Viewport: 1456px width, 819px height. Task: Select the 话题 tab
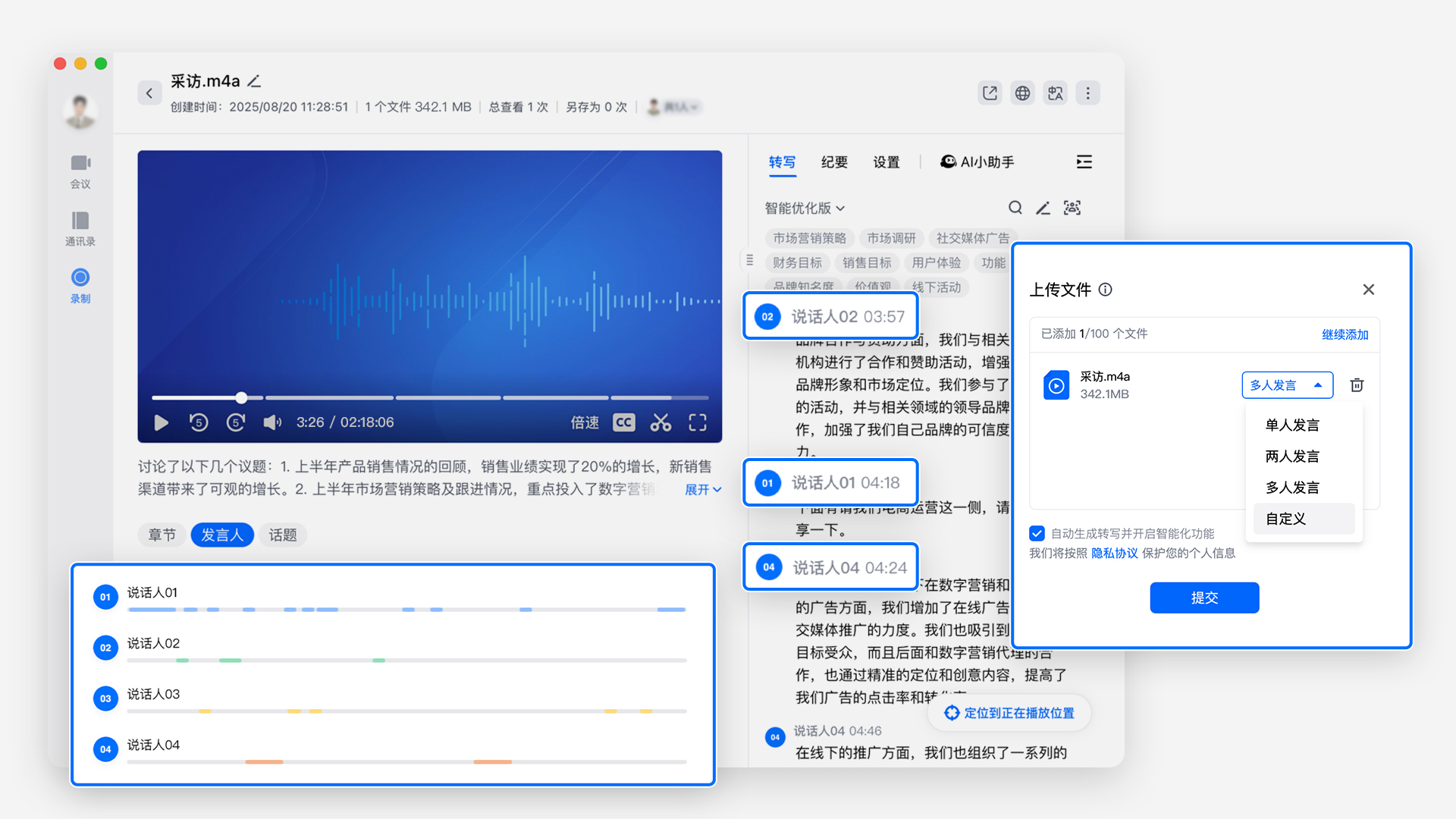pos(283,535)
